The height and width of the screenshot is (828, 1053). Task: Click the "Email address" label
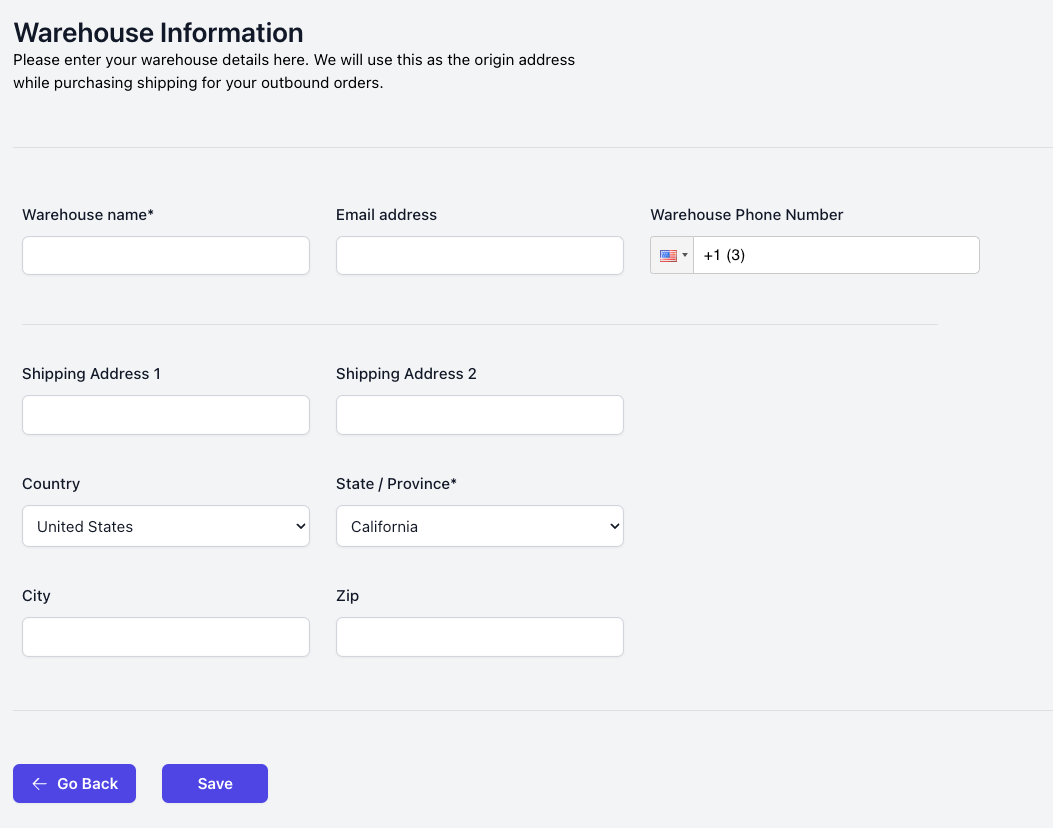click(x=386, y=215)
